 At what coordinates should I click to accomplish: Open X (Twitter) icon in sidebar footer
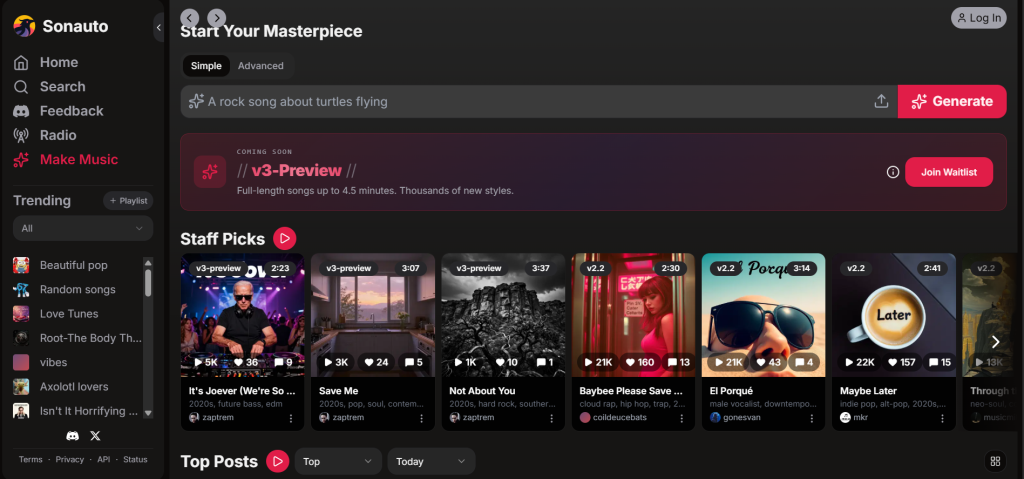point(96,436)
